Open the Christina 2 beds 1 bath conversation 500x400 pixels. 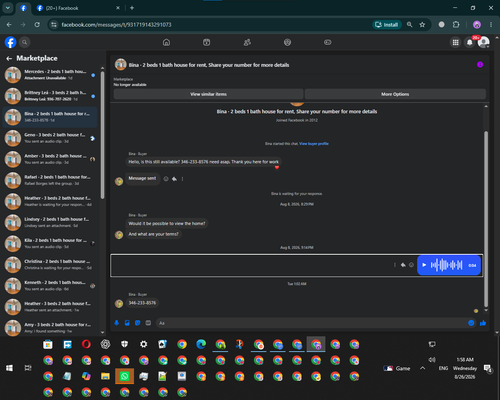tap(50, 264)
